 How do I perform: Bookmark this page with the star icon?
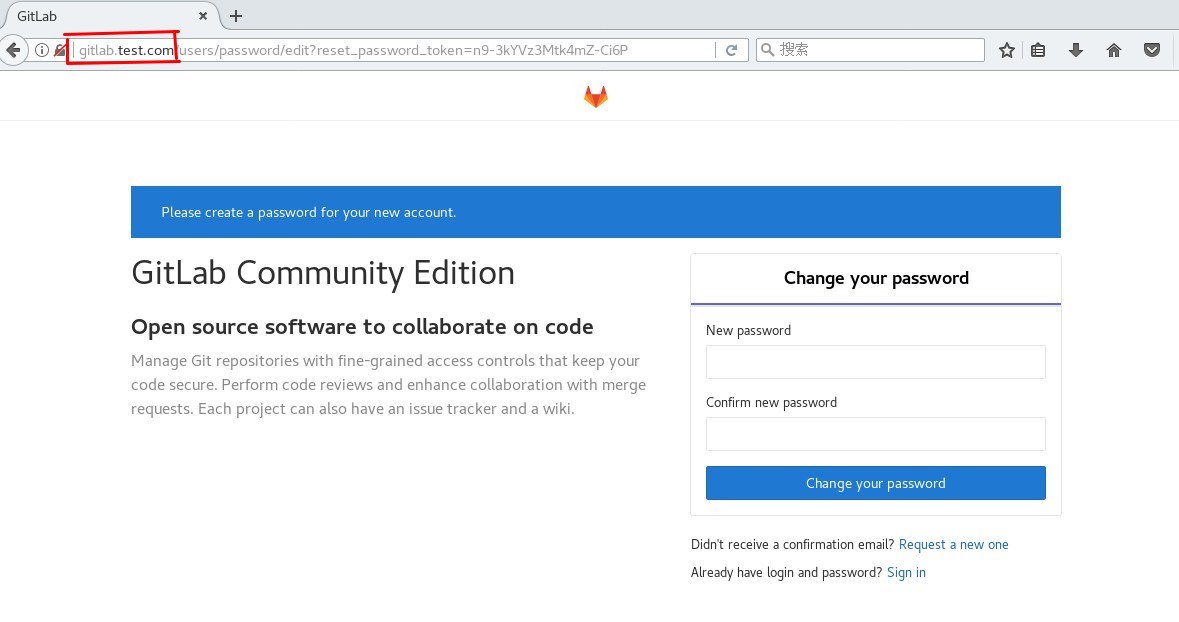(x=1006, y=50)
